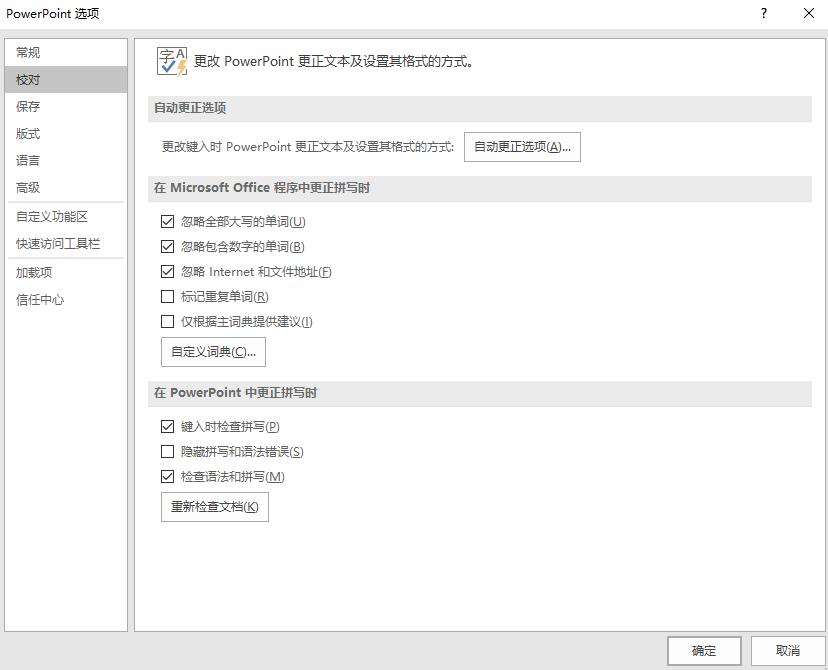The image size is (828, 670).
Task: Click 重新检查文档(K) button
Action: click(x=215, y=507)
